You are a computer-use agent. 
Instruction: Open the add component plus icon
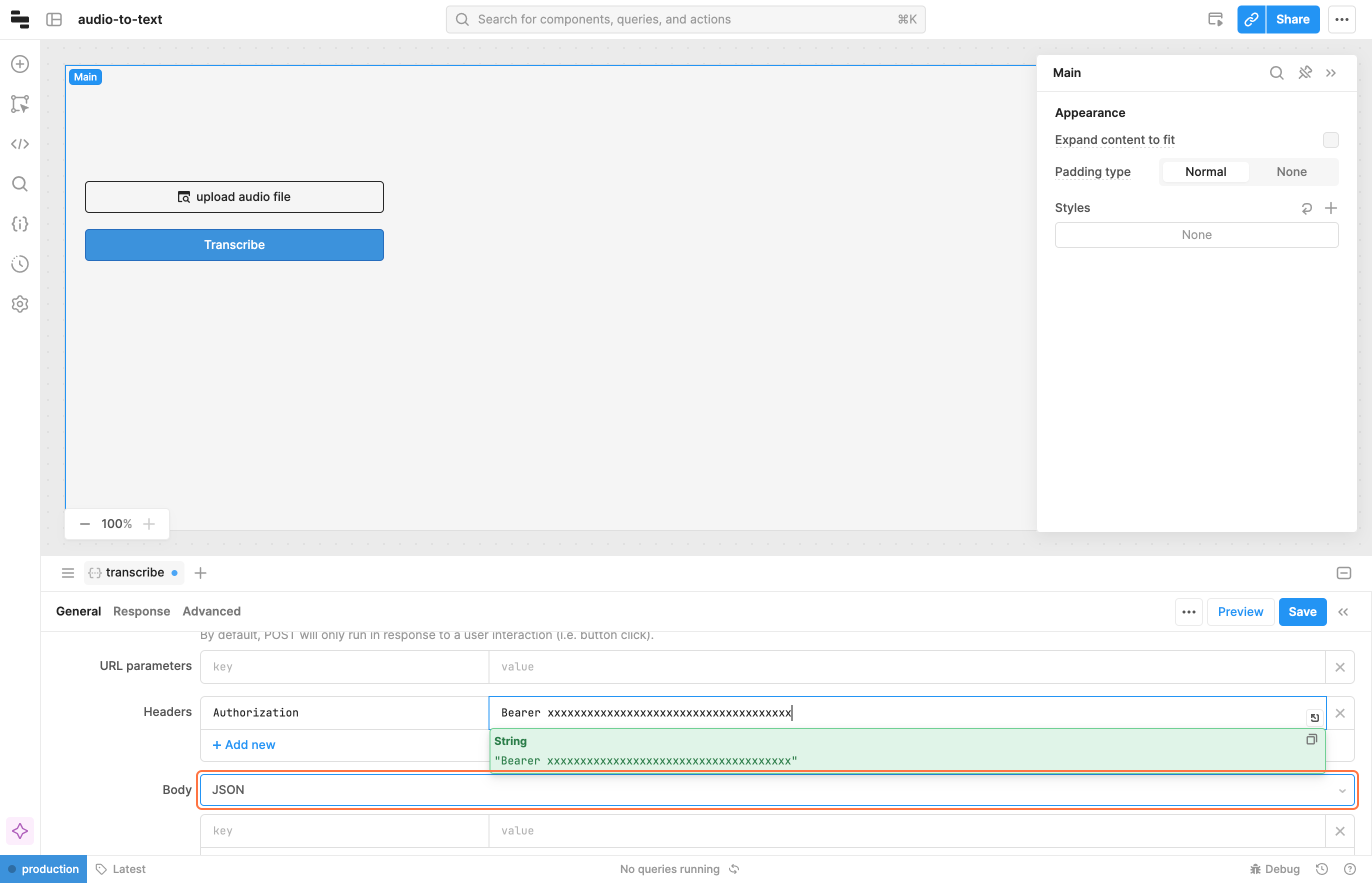click(20, 63)
